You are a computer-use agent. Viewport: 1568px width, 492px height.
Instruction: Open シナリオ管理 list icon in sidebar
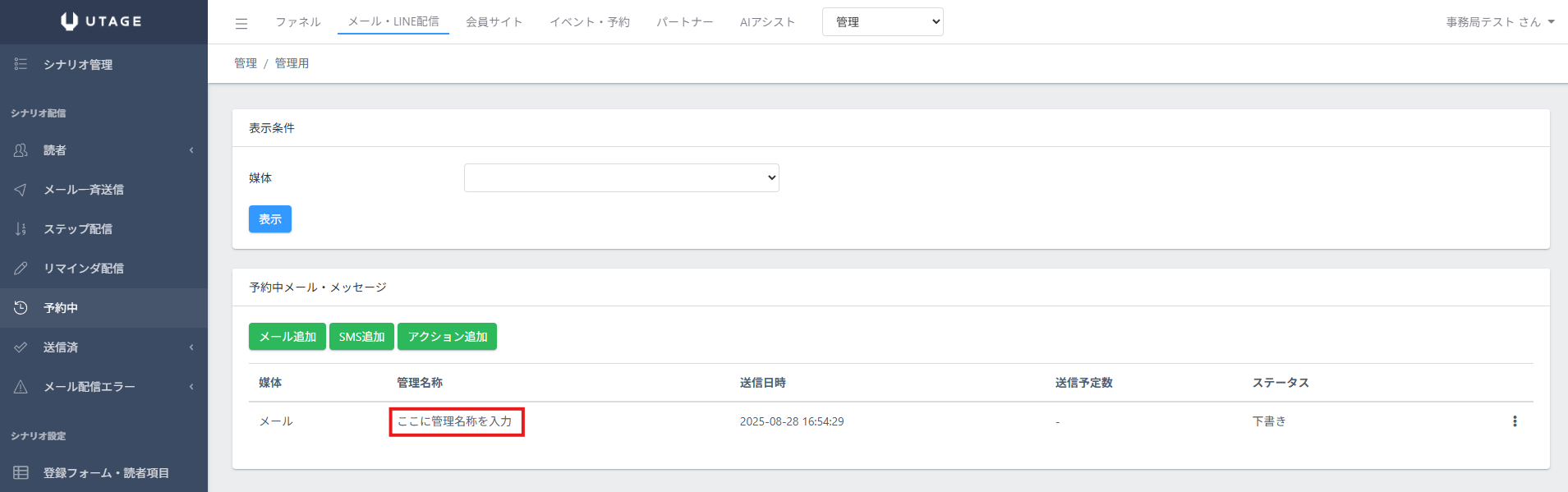point(21,64)
